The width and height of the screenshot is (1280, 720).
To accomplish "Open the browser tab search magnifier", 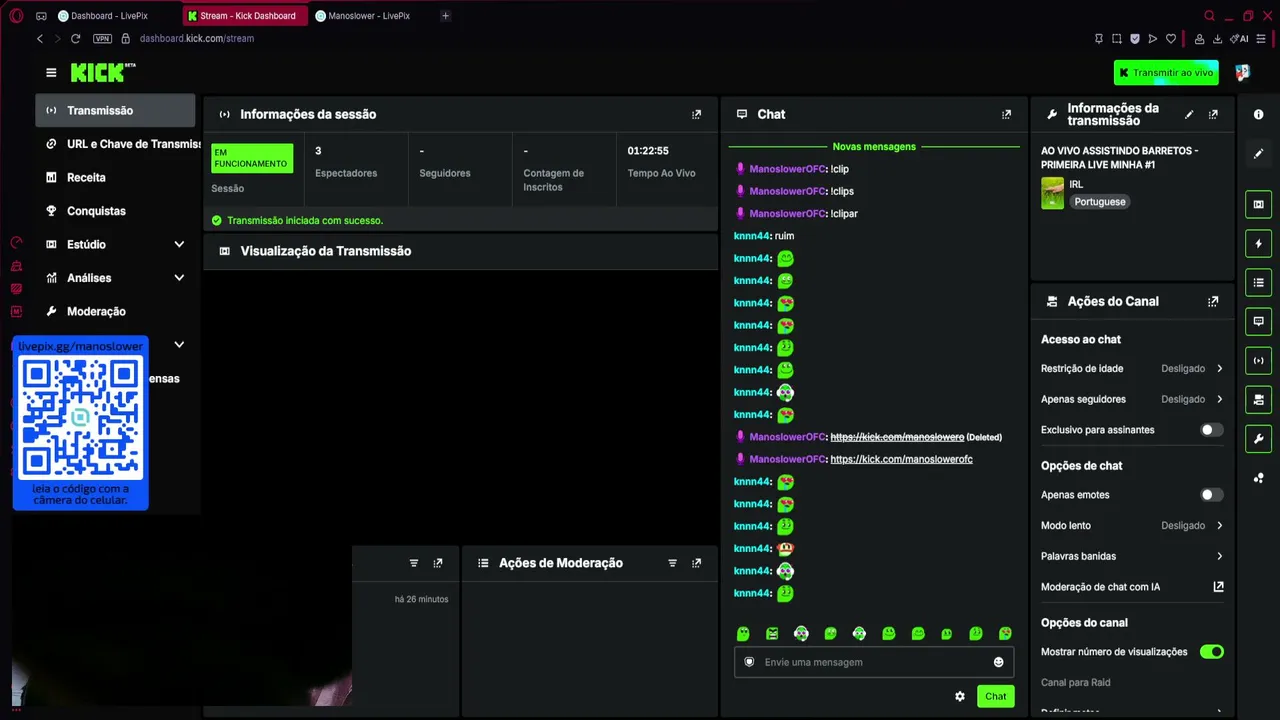I will pos(1209,16).
